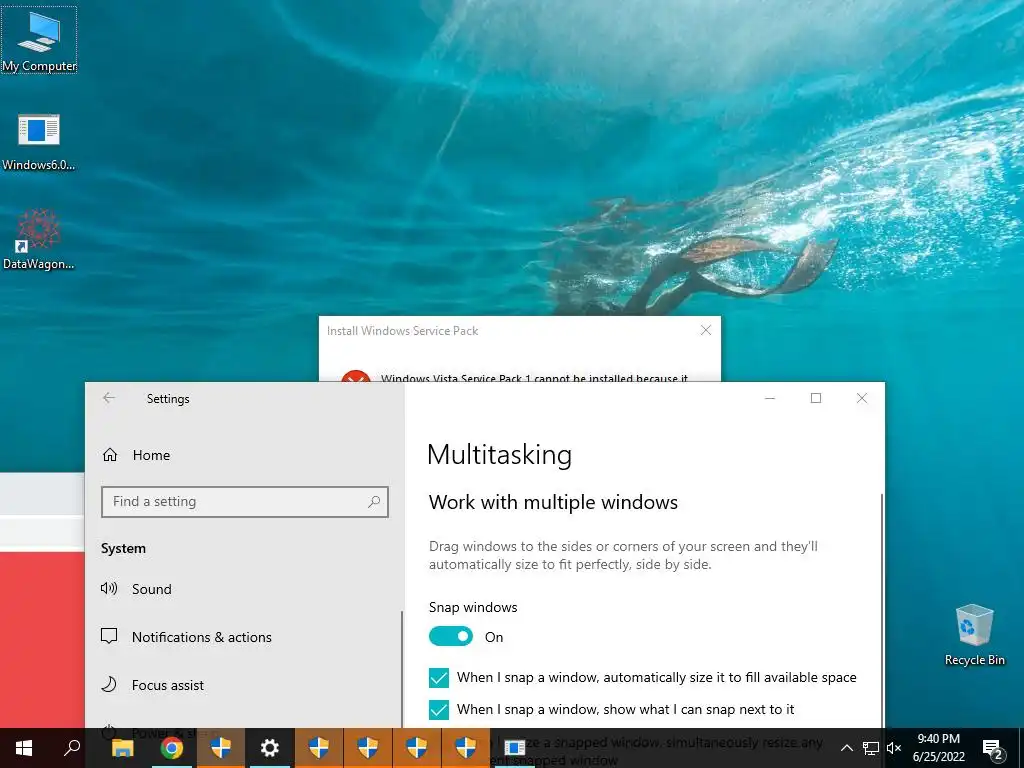Viewport: 1024px width, 768px height.
Task: Click the muted volume tray icon
Action: pyautogui.click(x=894, y=748)
